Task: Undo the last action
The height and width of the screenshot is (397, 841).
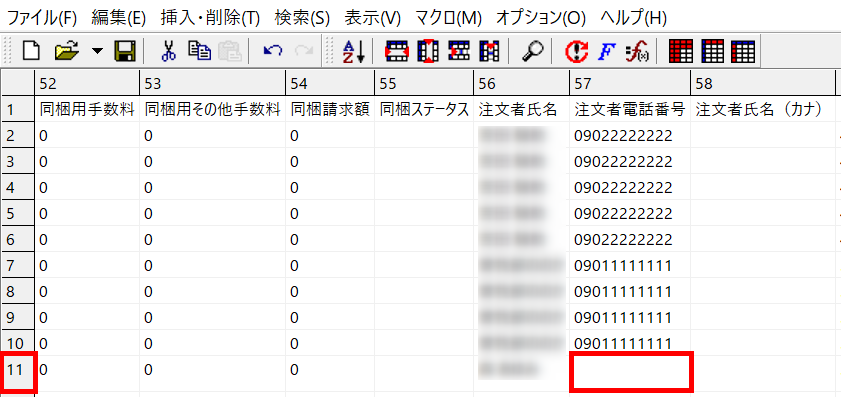Action: pos(272,51)
